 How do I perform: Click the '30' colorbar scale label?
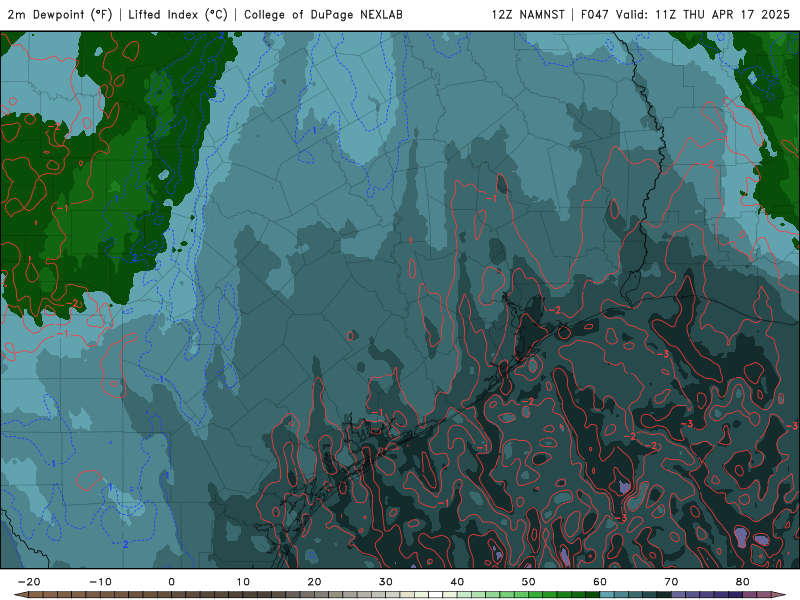coord(386,582)
